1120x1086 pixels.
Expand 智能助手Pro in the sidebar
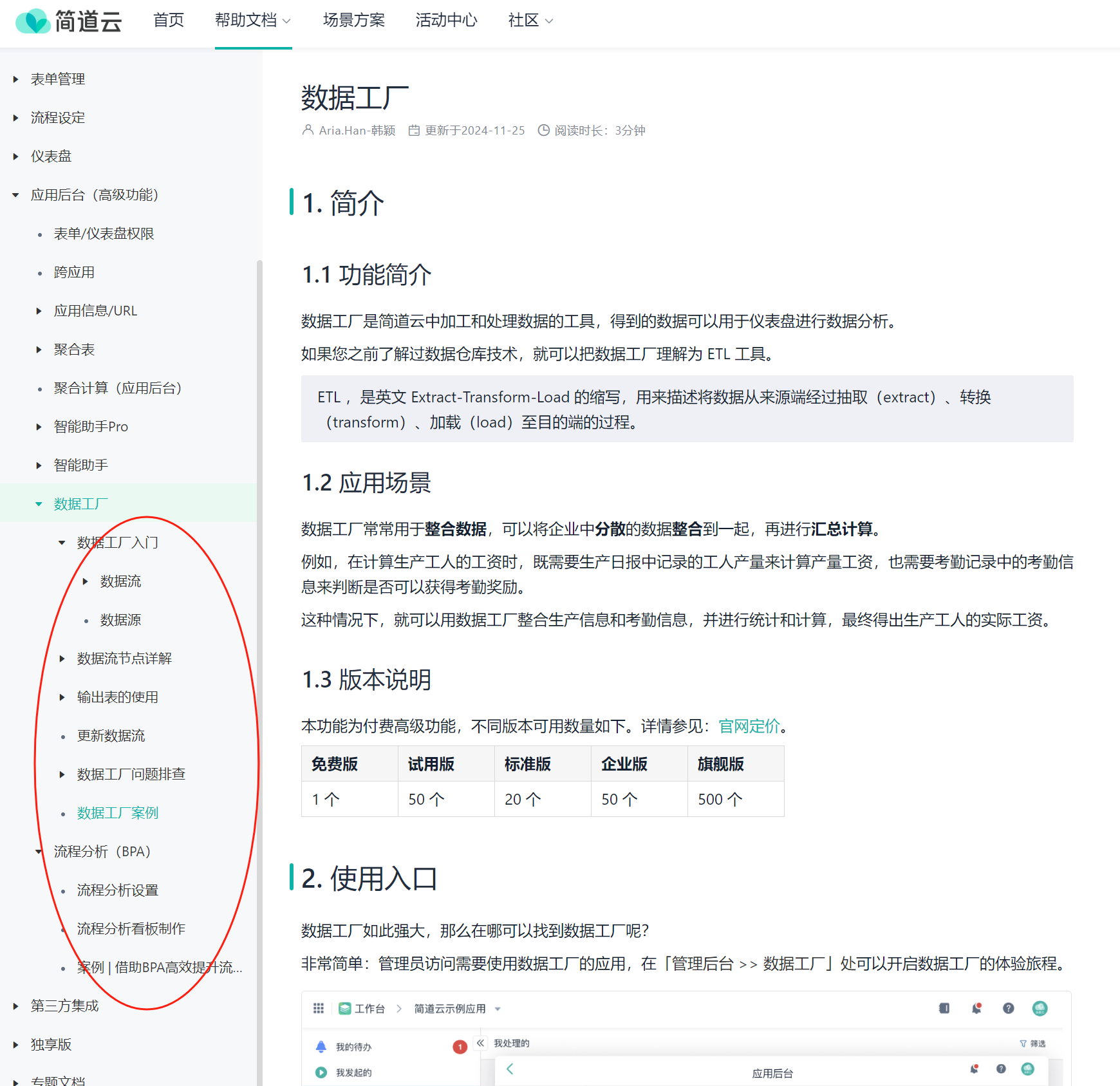click(39, 427)
